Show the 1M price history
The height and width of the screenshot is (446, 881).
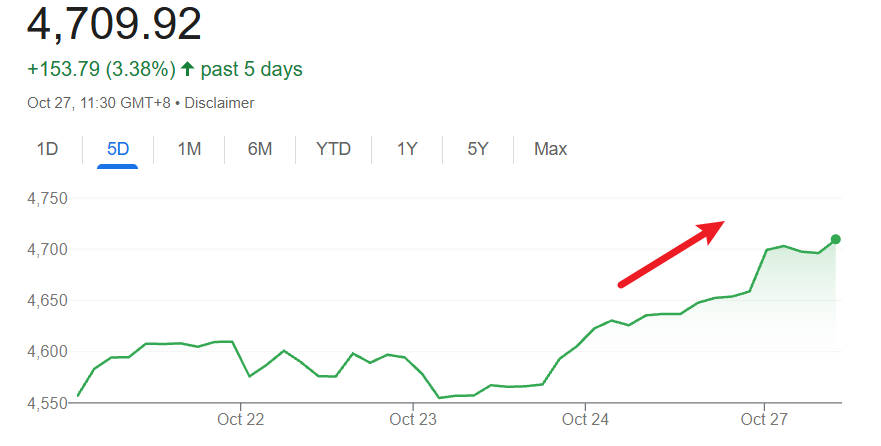(x=189, y=149)
